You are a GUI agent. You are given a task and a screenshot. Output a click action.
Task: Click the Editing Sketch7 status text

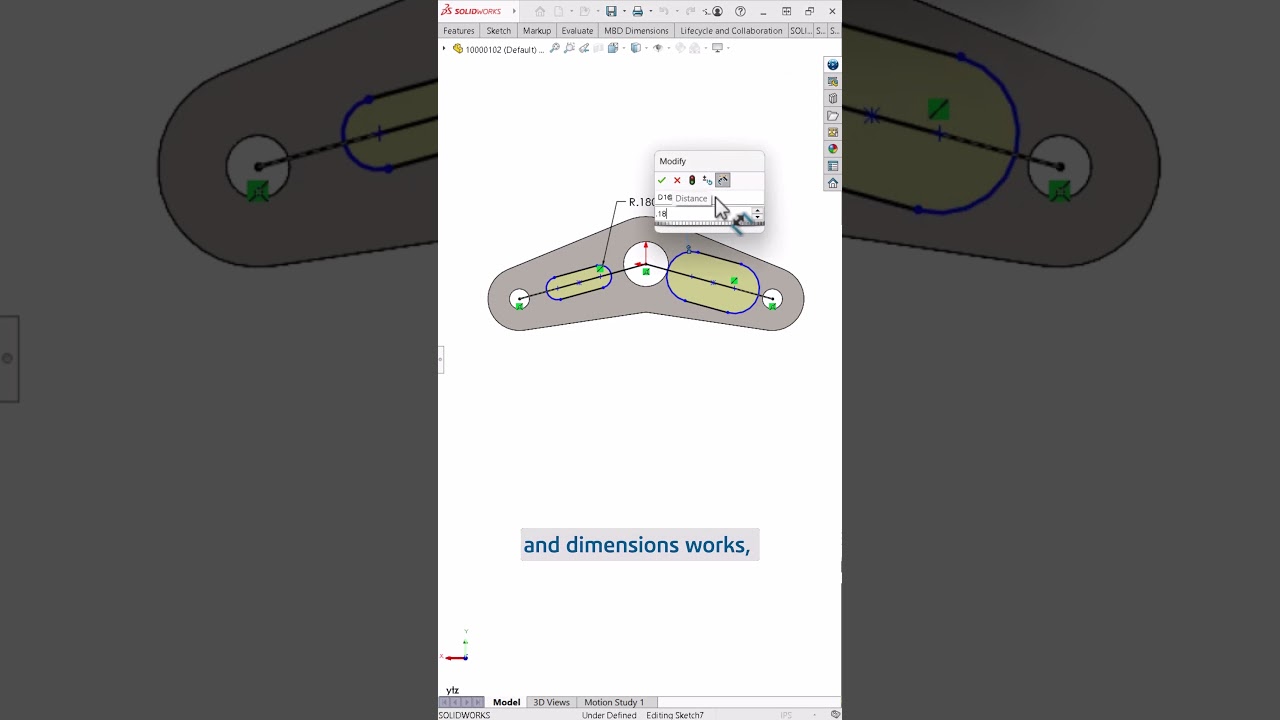tap(675, 715)
